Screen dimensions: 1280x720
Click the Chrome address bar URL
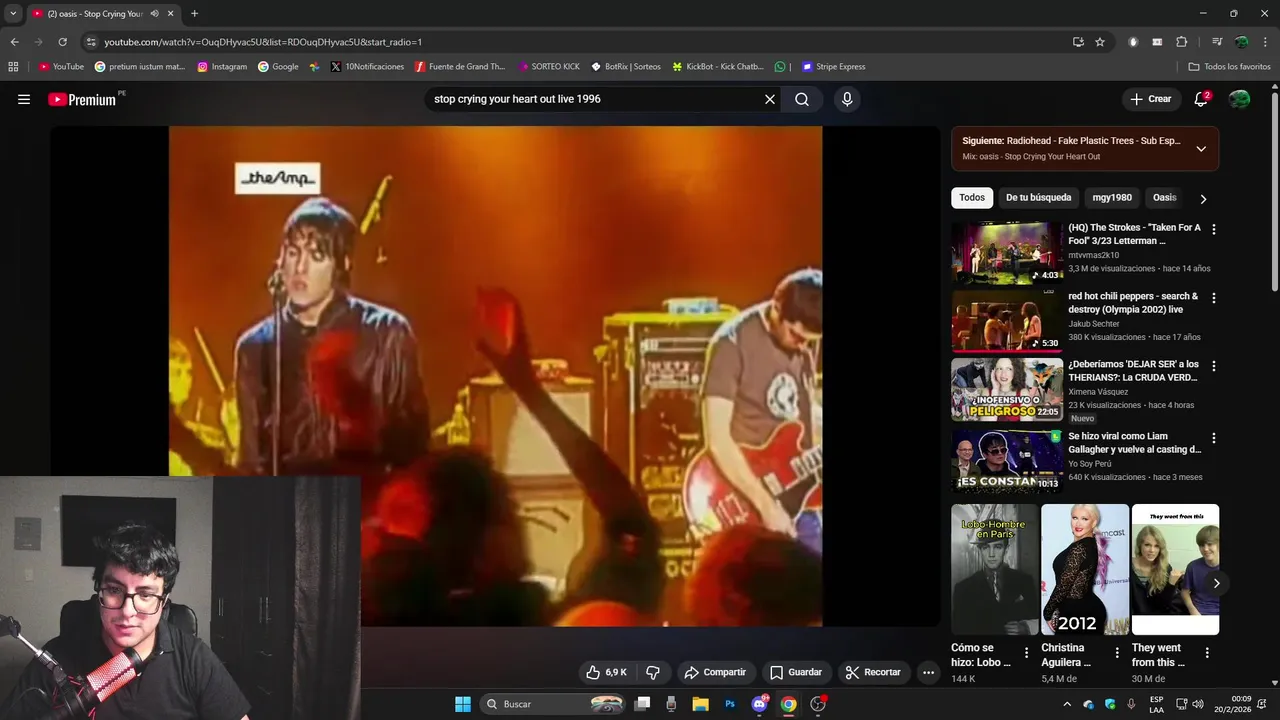263,42
